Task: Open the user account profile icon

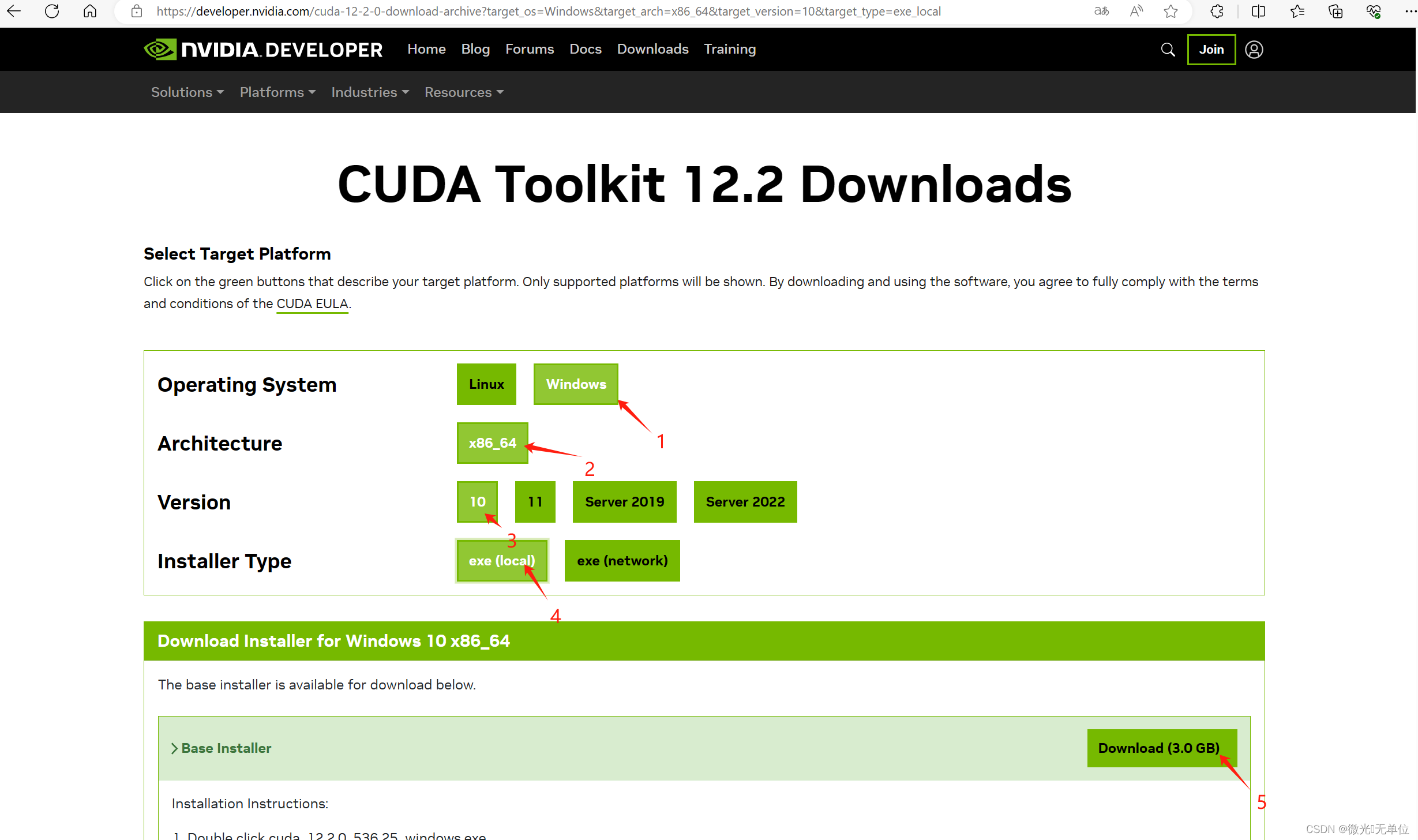Action: (x=1254, y=50)
